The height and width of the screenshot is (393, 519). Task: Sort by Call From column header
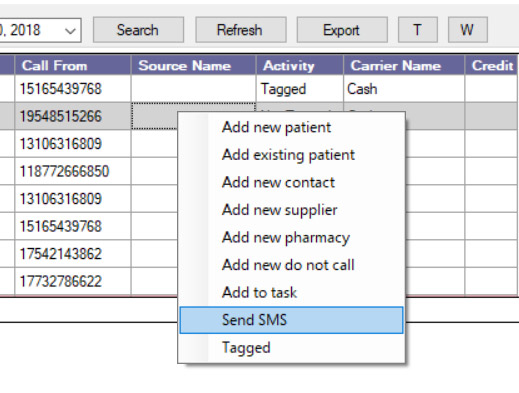click(72, 65)
